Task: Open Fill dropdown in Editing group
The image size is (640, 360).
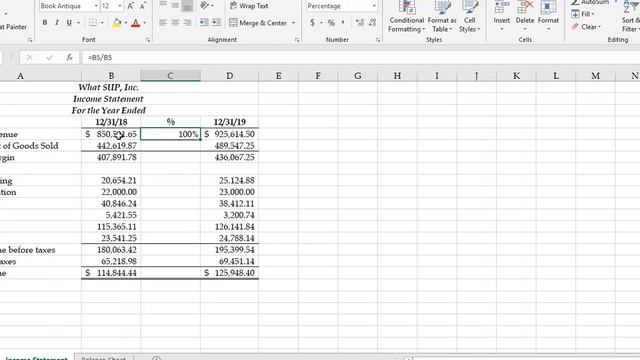Action: 583,14
